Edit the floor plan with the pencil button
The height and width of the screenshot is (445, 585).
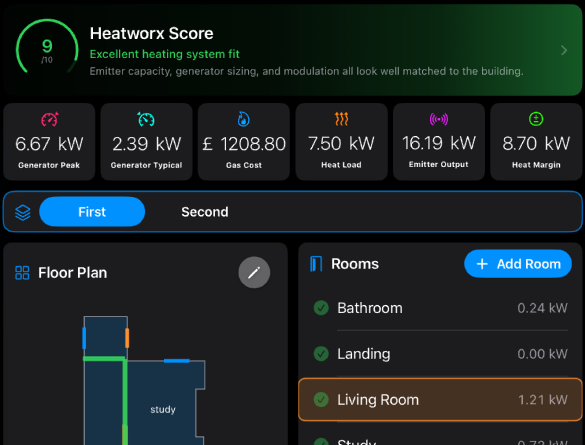[254, 272]
